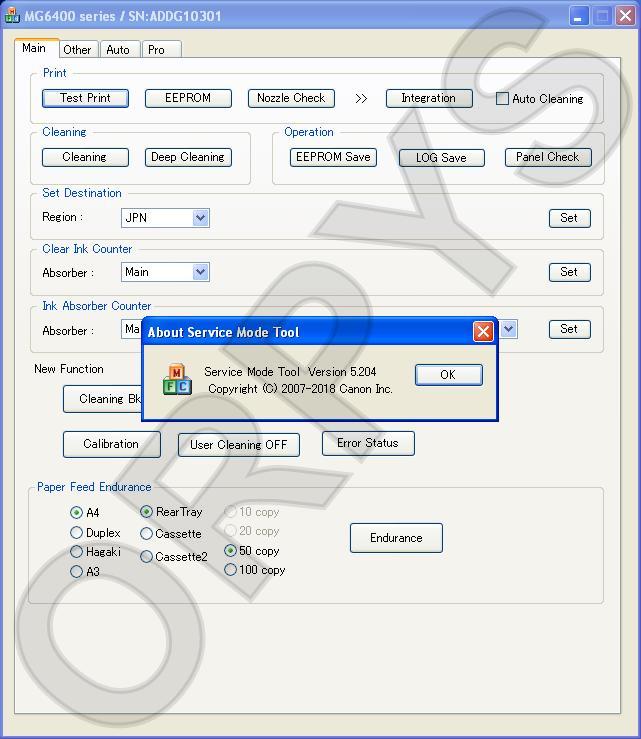Click the MFC blocks icon in About dialog

click(177, 379)
